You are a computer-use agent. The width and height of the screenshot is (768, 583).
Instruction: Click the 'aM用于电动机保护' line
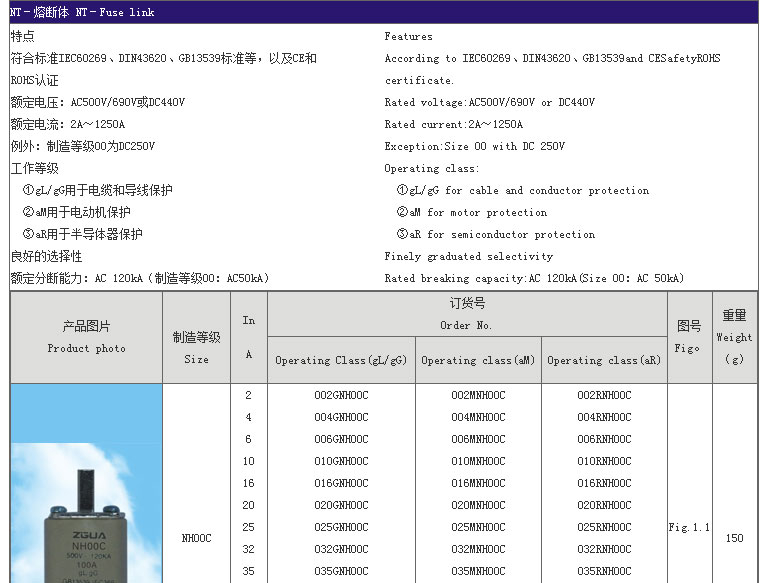(76, 213)
